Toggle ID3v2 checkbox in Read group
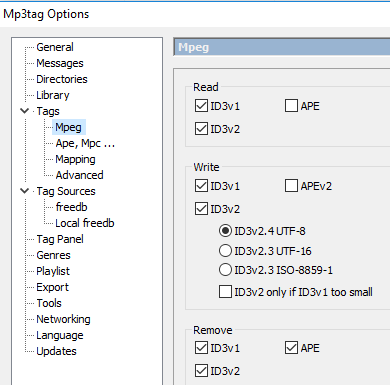Viewport: 390px width, 385px height. pos(201,129)
